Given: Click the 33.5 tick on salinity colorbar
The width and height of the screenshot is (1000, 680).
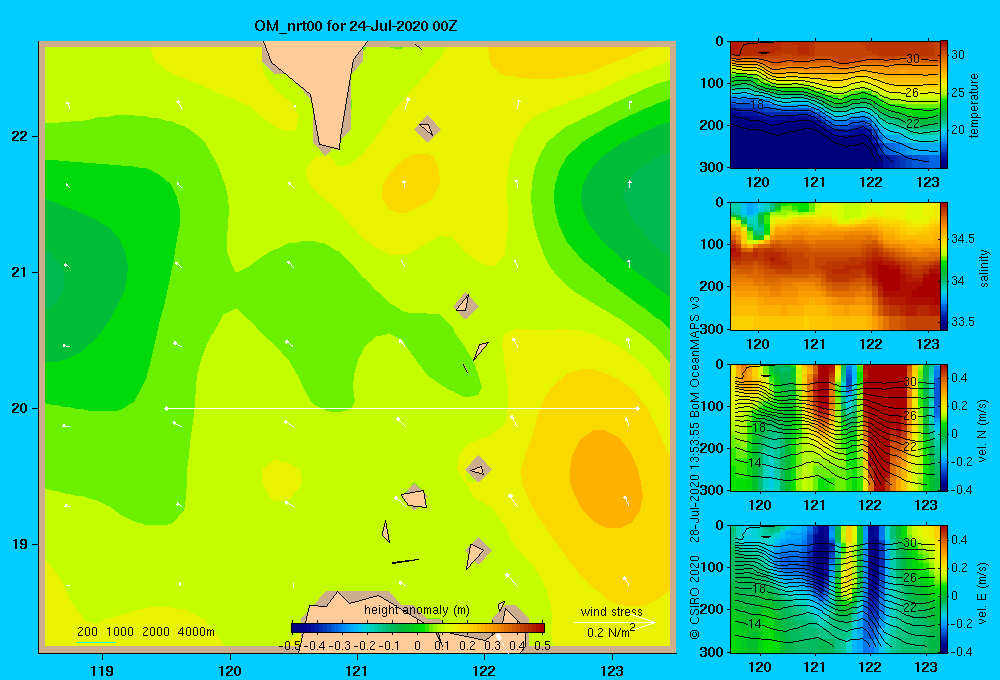Looking at the screenshot, I should click(963, 322).
